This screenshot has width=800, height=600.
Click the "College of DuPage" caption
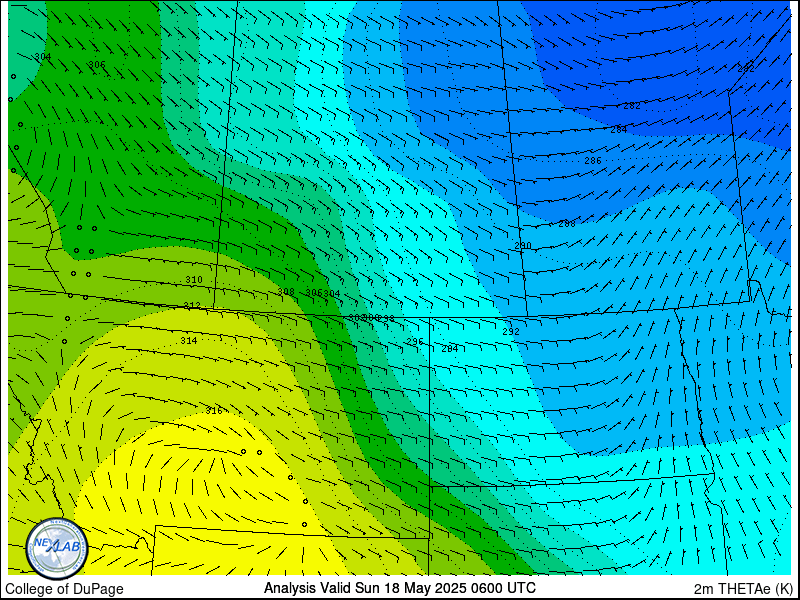tap(64, 589)
